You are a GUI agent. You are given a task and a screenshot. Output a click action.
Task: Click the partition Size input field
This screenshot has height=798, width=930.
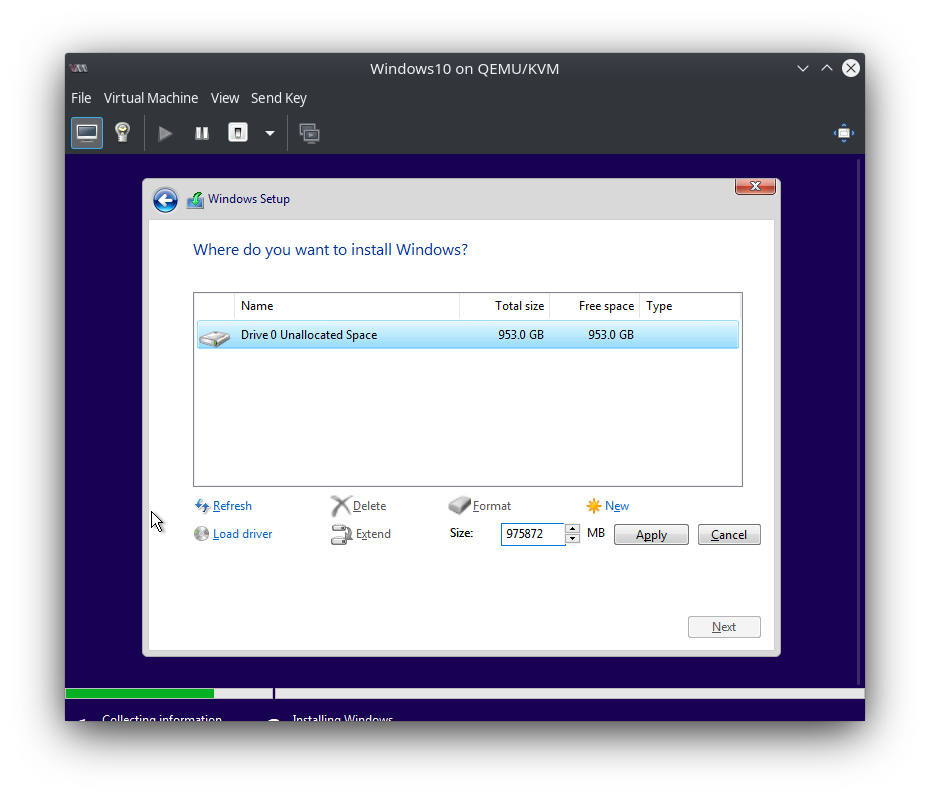tap(533, 534)
